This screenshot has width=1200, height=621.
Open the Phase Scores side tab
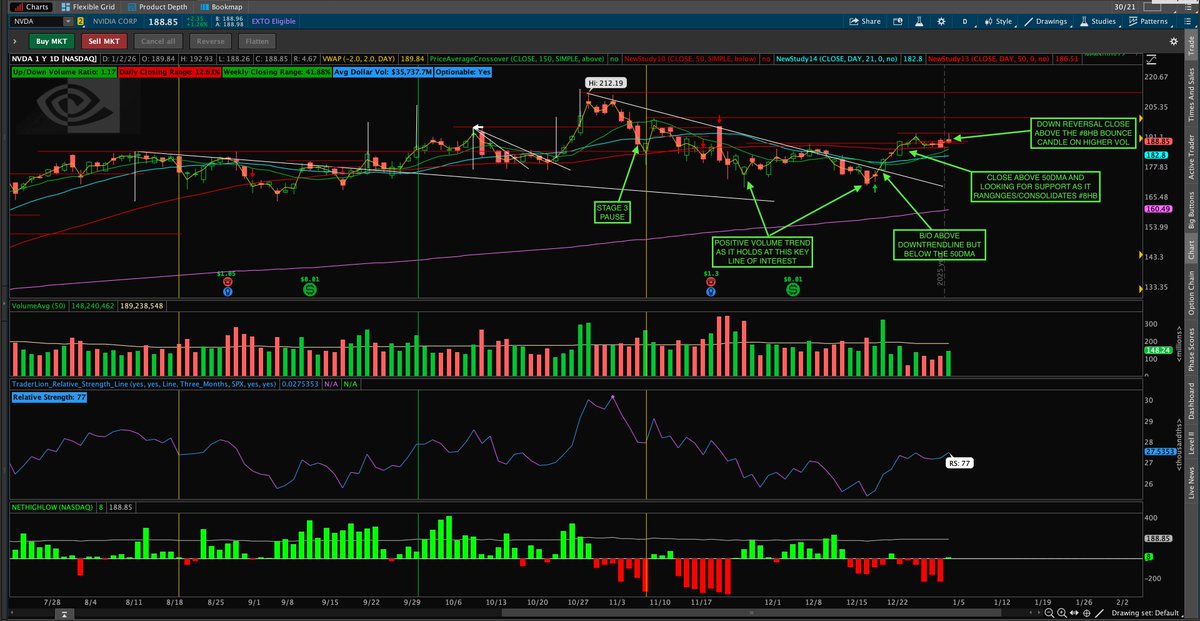(x=1190, y=349)
